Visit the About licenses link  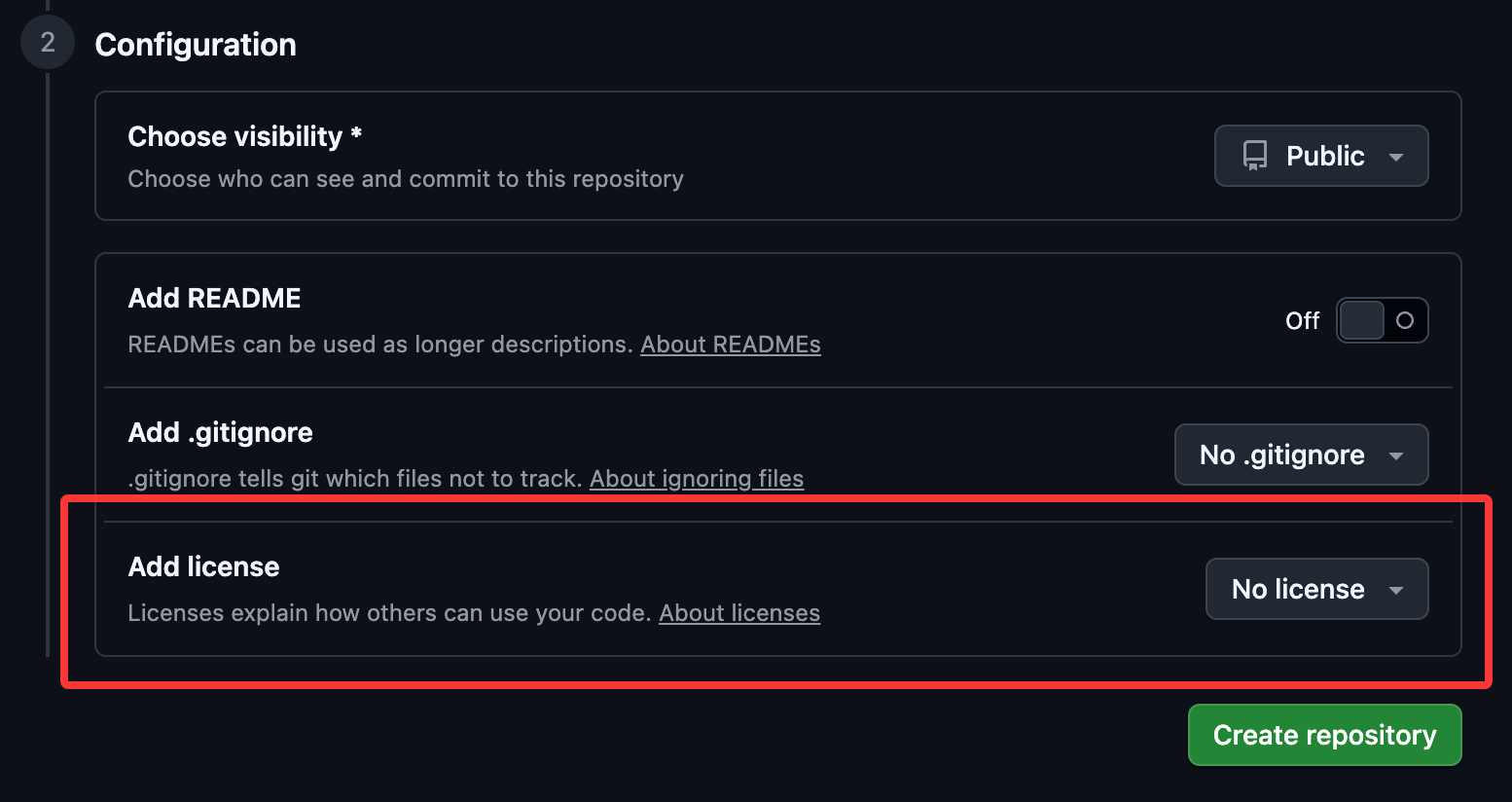[x=739, y=613]
